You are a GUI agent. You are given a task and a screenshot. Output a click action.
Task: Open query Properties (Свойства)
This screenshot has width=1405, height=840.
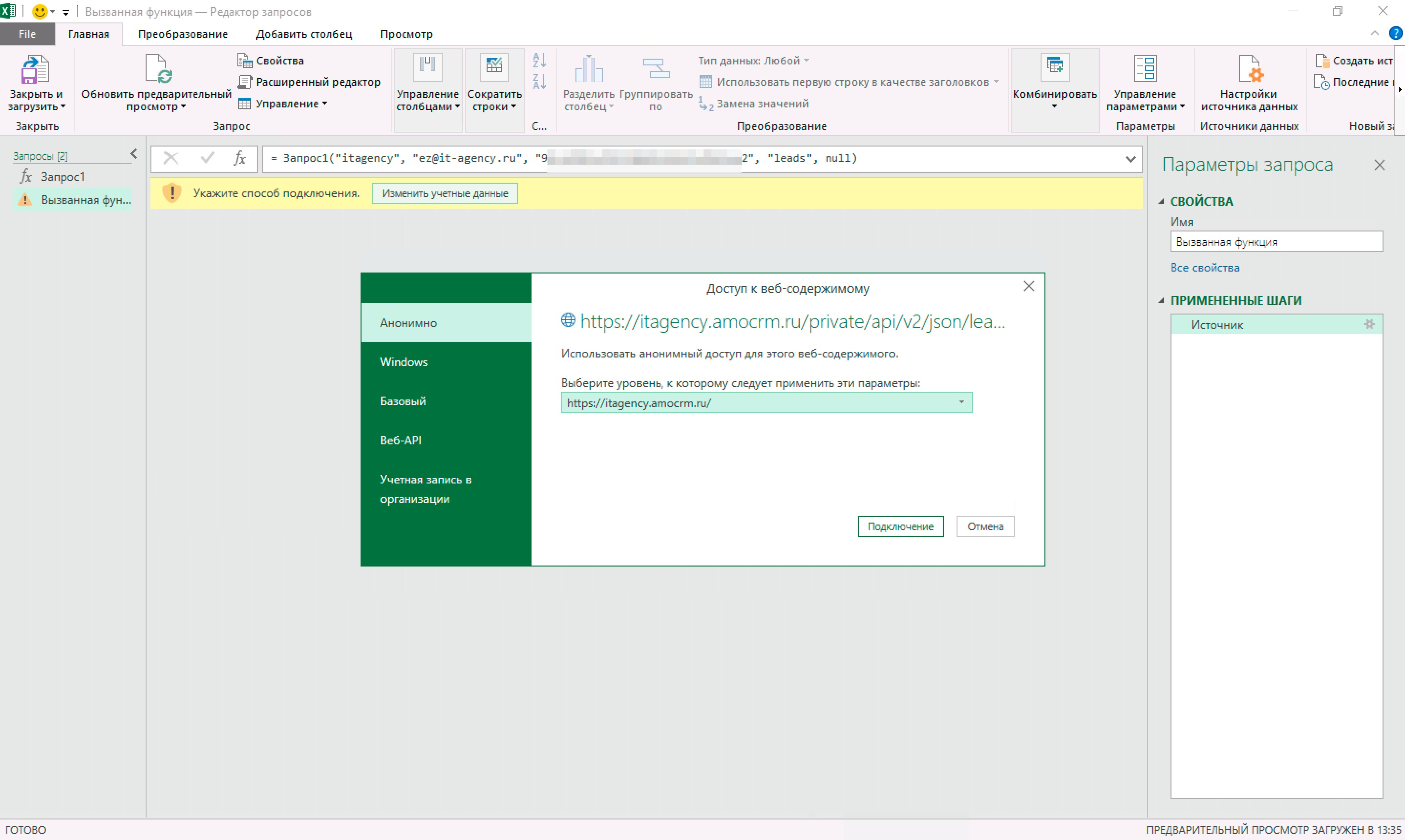click(x=271, y=61)
